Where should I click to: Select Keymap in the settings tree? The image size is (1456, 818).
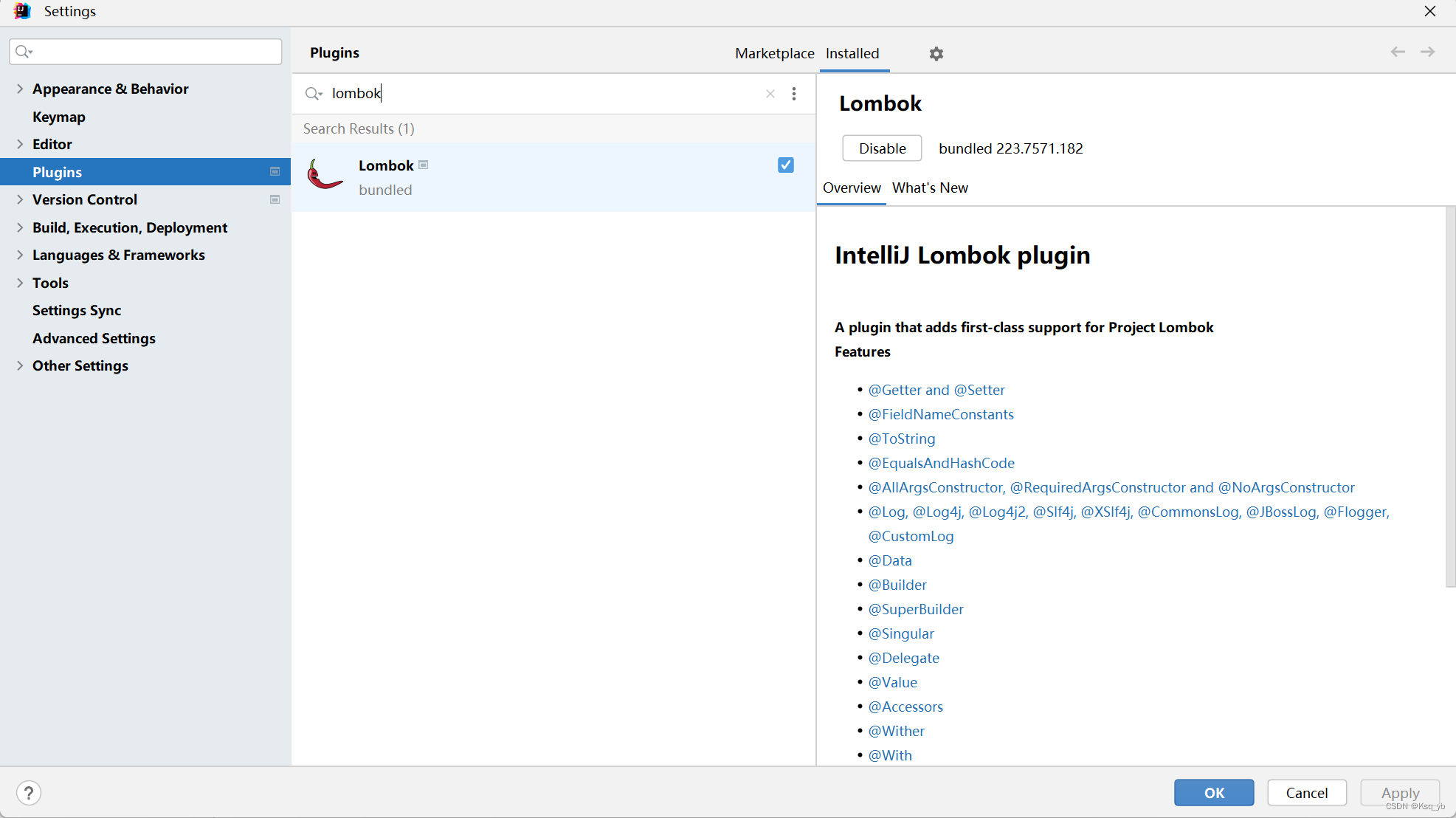tap(59, 117)
